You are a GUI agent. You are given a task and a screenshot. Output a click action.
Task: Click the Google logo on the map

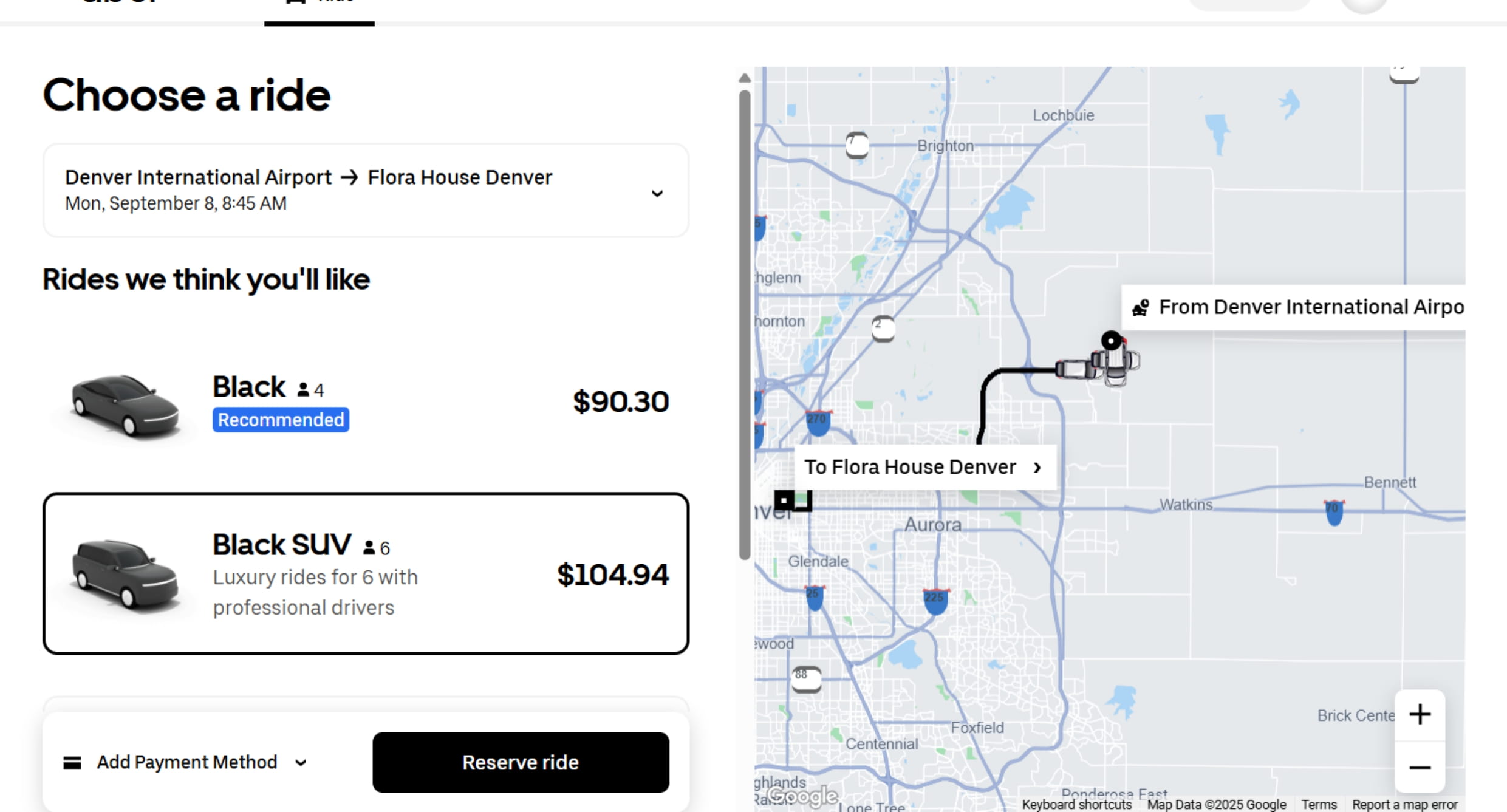tap(802, 795)
